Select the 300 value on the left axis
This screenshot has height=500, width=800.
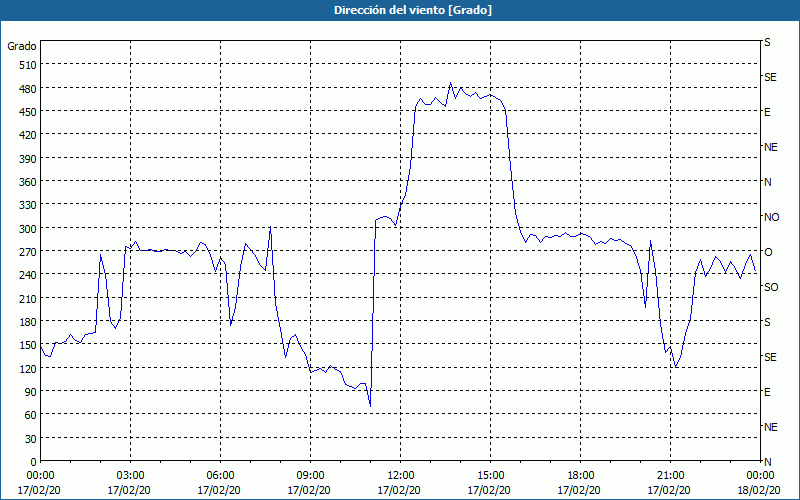[x=29, y=229]
